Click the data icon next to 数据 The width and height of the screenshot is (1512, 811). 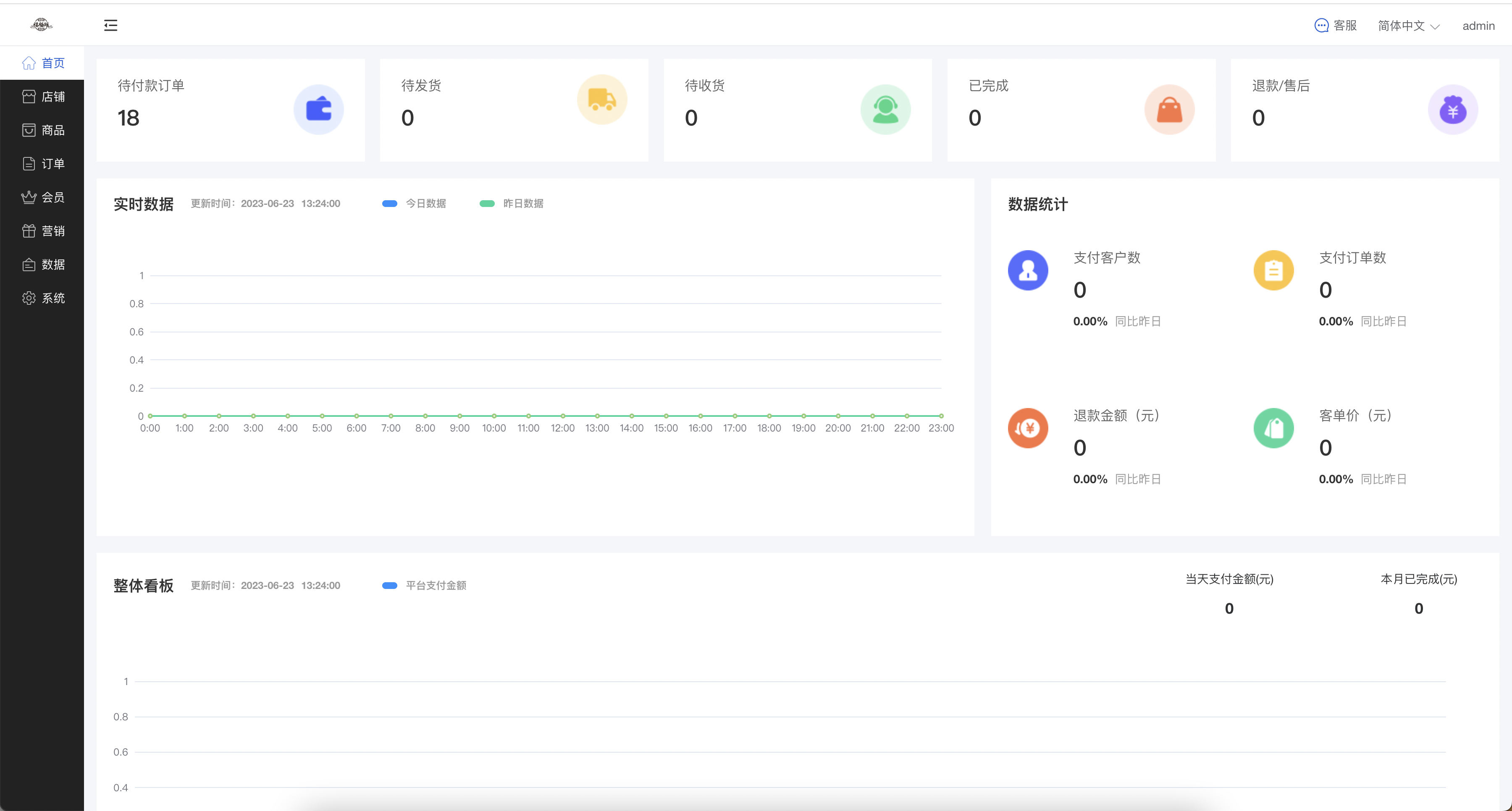(x=29, y=264)
